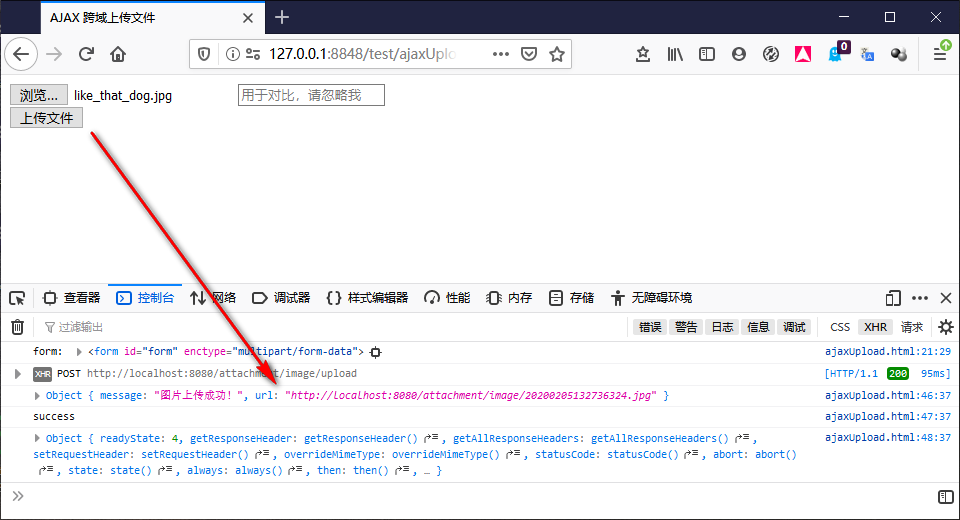Bookmark this page with the star icon
This screenshot has width=960, height=520.
pos(557,54)
